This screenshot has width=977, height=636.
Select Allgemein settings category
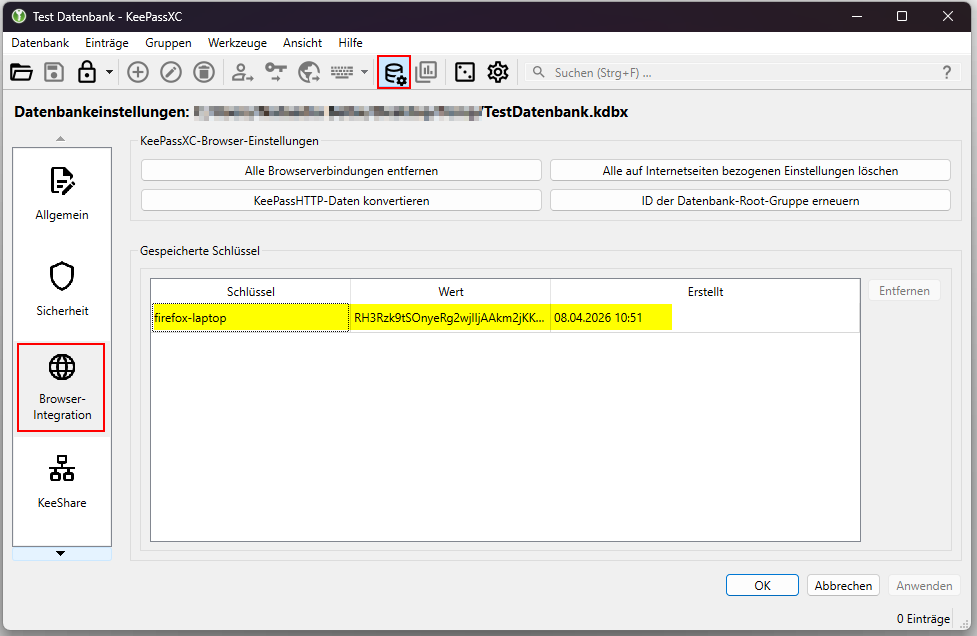(x=62, y=194)
